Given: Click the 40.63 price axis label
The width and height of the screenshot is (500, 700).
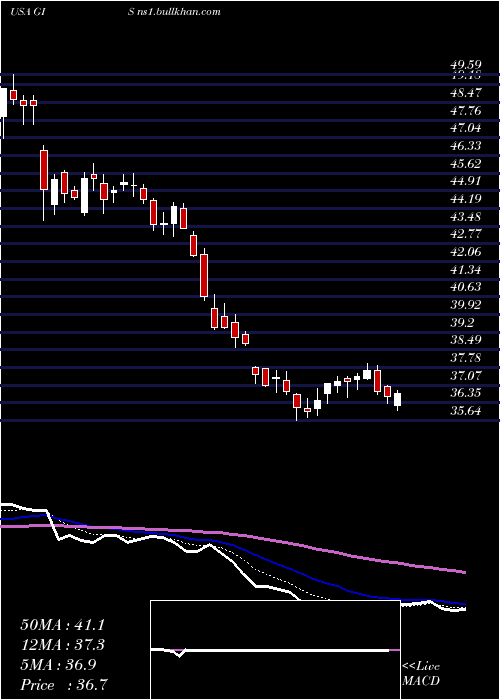Looking at the screenshot, I should (x=467, y=288).
